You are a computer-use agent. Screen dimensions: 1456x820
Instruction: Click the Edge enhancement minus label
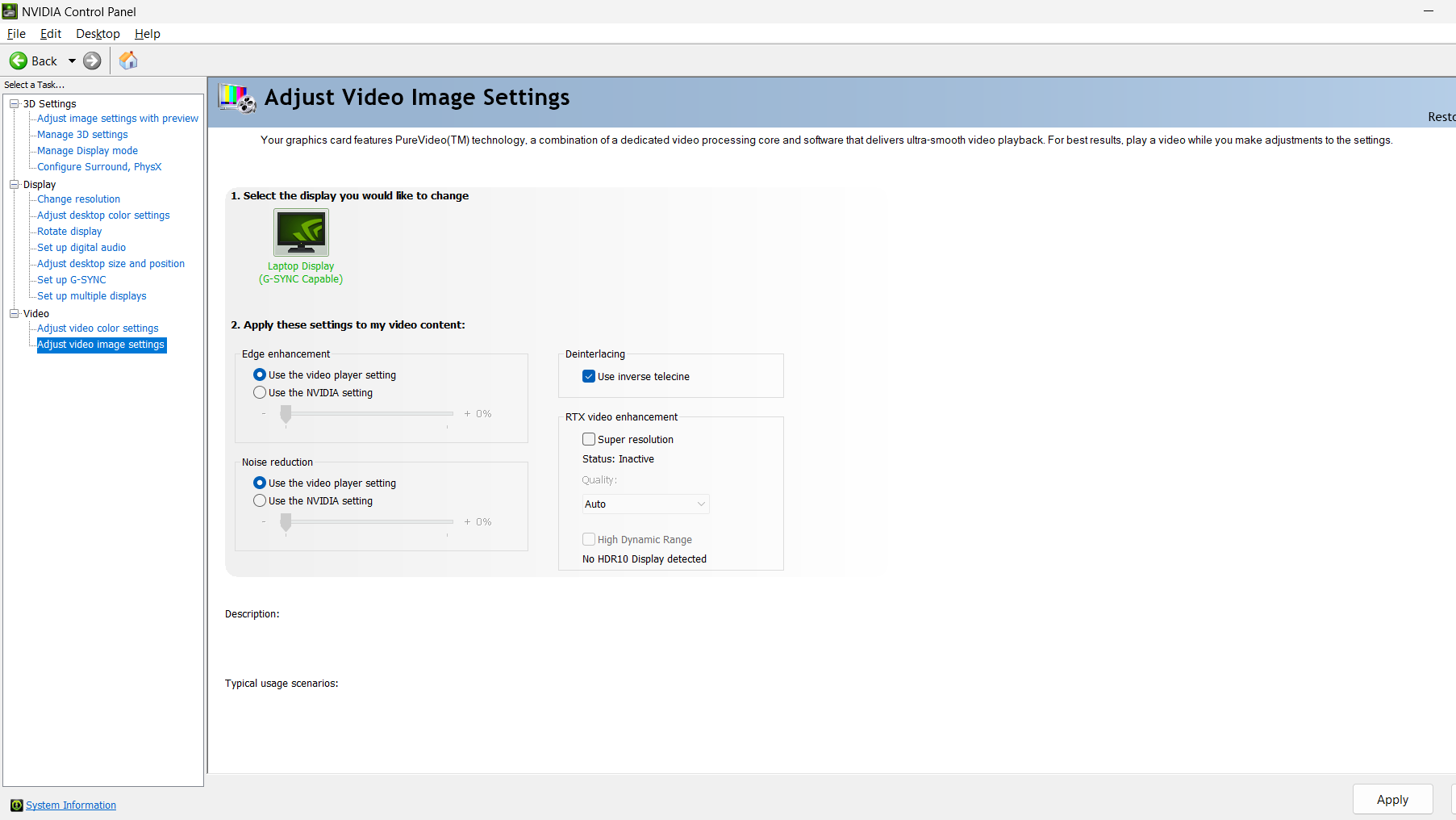tap(264, 414)
